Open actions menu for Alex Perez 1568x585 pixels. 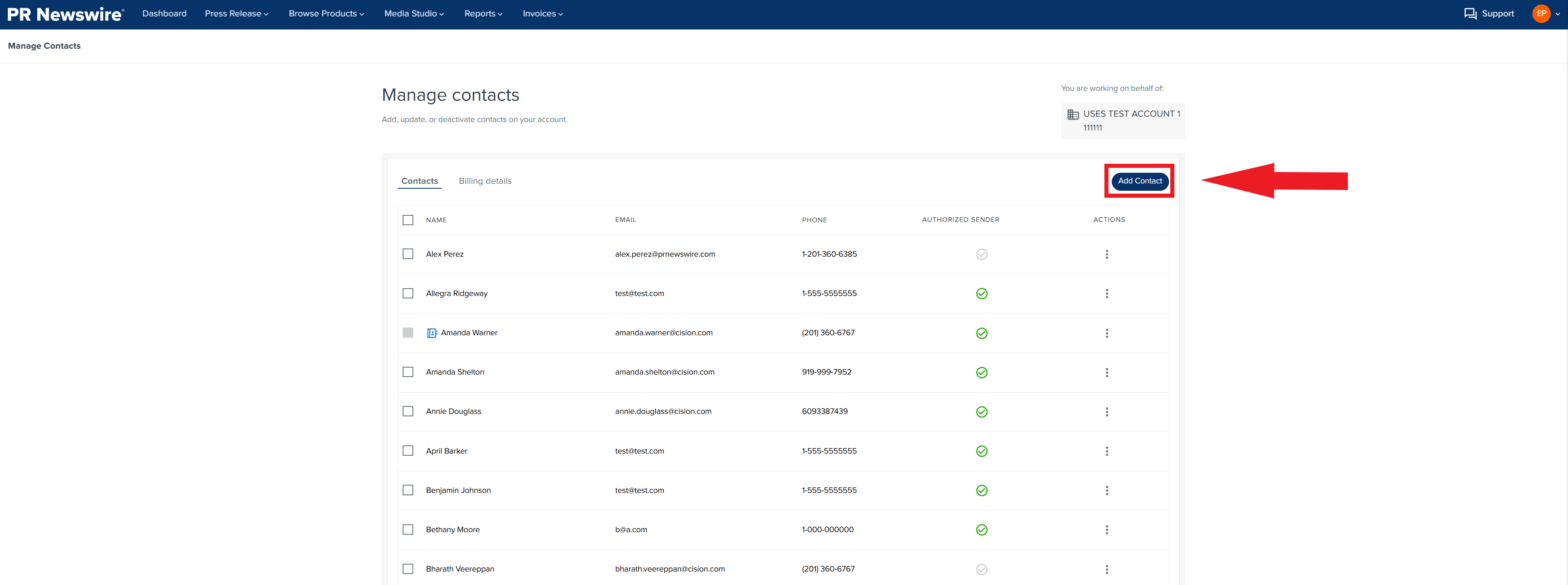(1106, 255)
